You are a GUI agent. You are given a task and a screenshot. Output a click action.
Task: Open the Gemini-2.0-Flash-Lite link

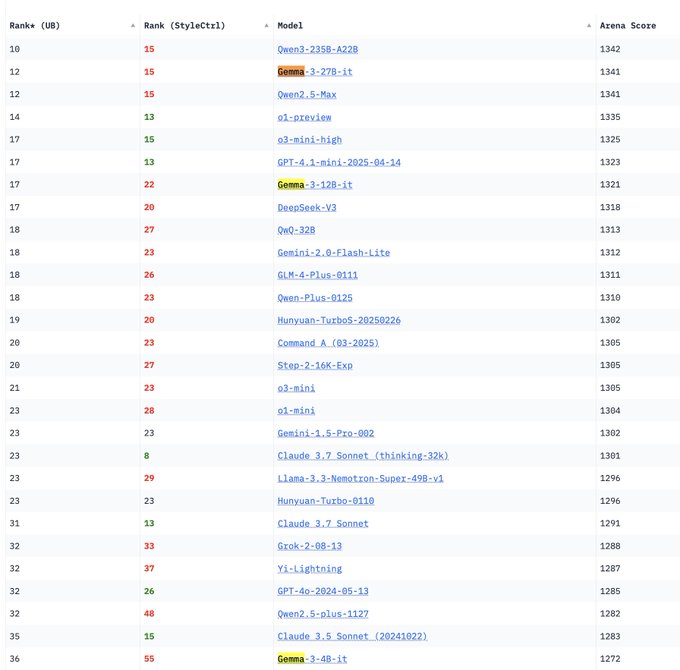(x=333, y=252)
